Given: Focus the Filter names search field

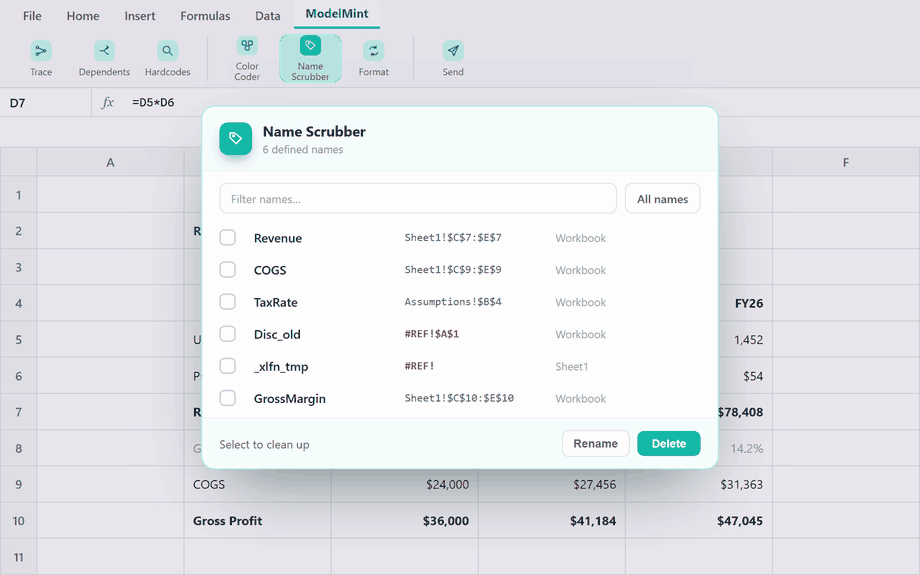Looking at the screenshot, I should click(x=418, y=199).
